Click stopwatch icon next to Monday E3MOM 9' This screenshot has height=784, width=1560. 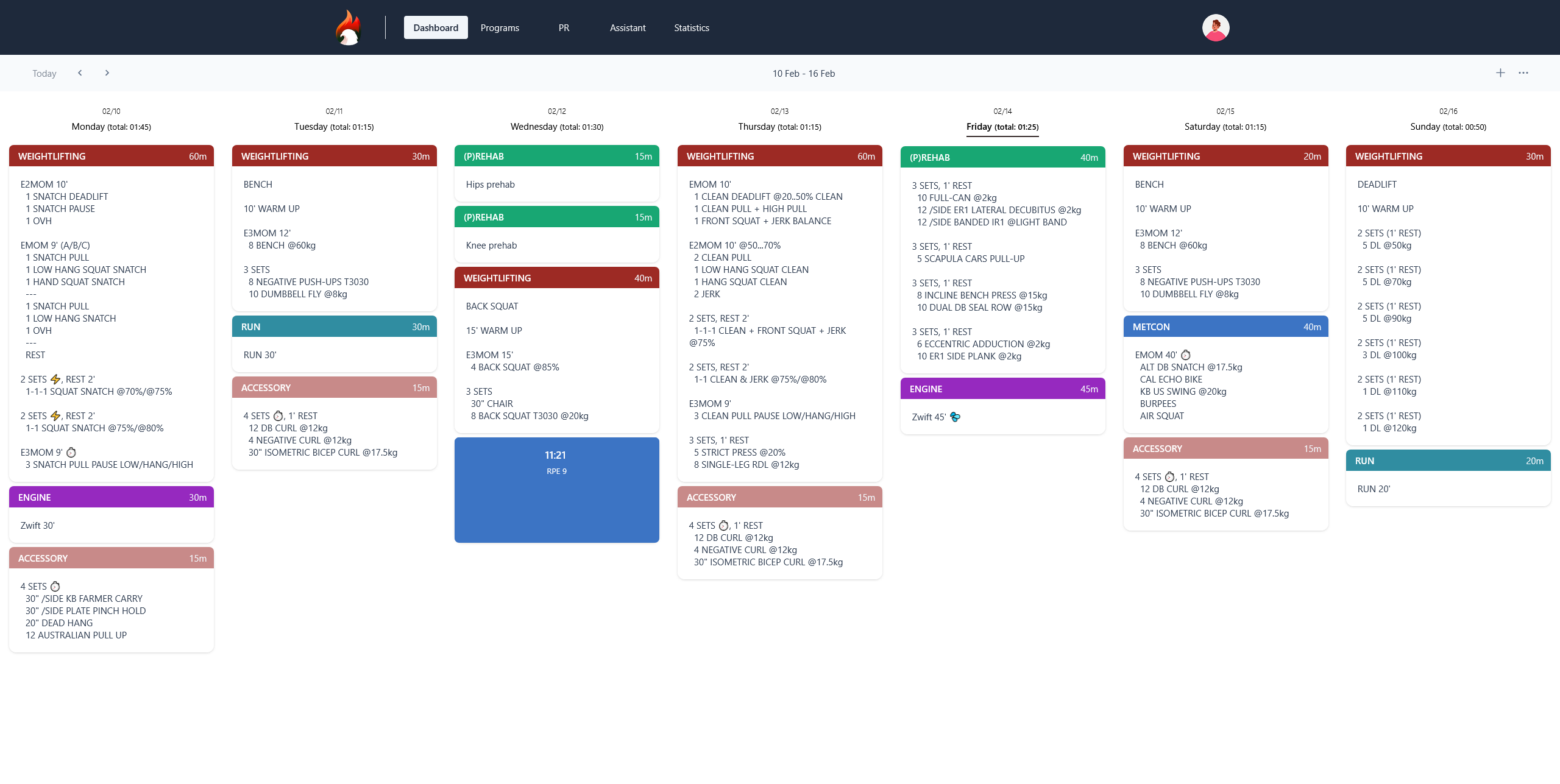click(x=71, y=452)
